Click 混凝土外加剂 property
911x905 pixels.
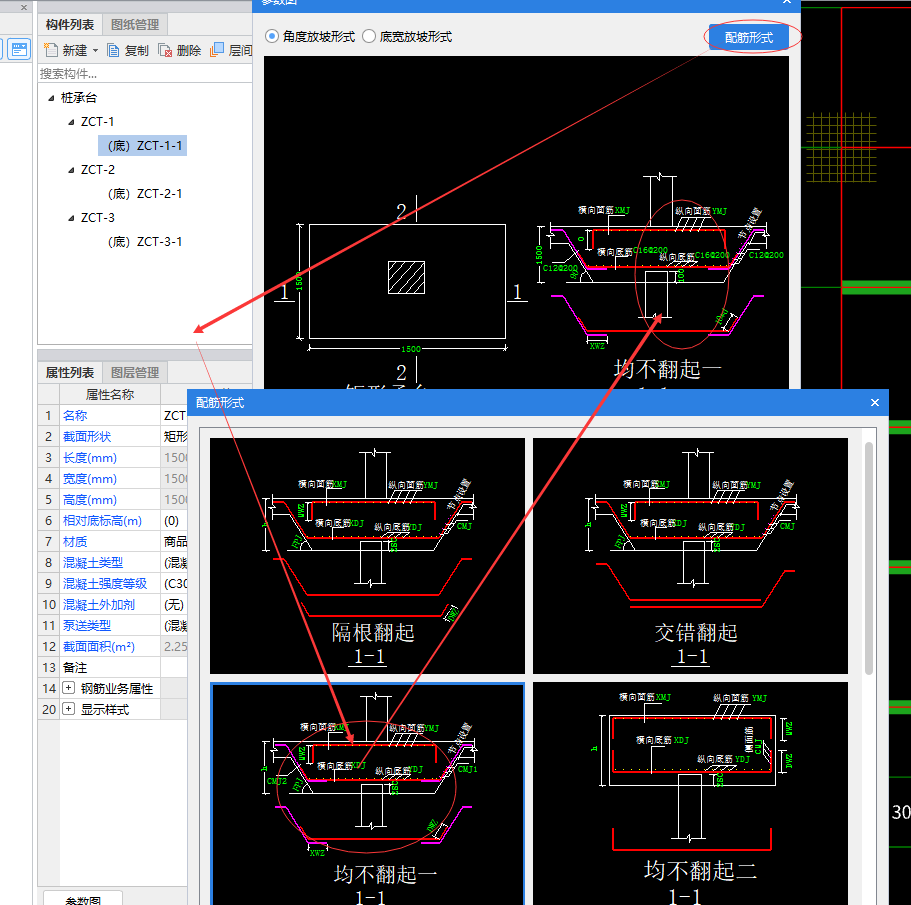pos(99,605)
